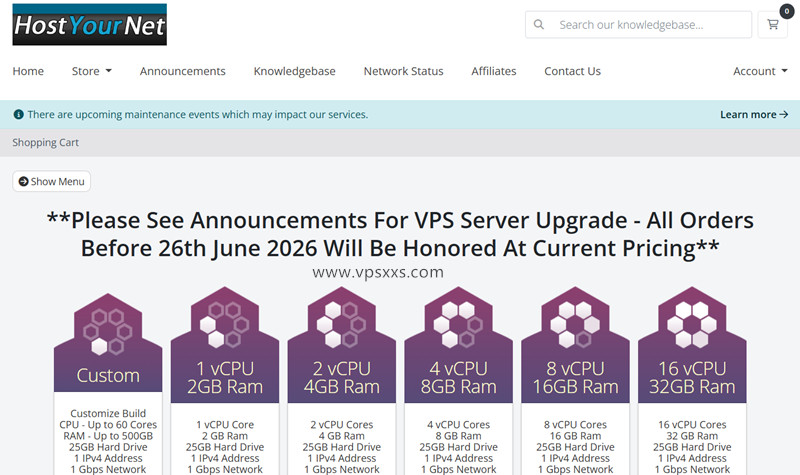
Task: Click 'Customize Build' text
Action: [108, 413]
